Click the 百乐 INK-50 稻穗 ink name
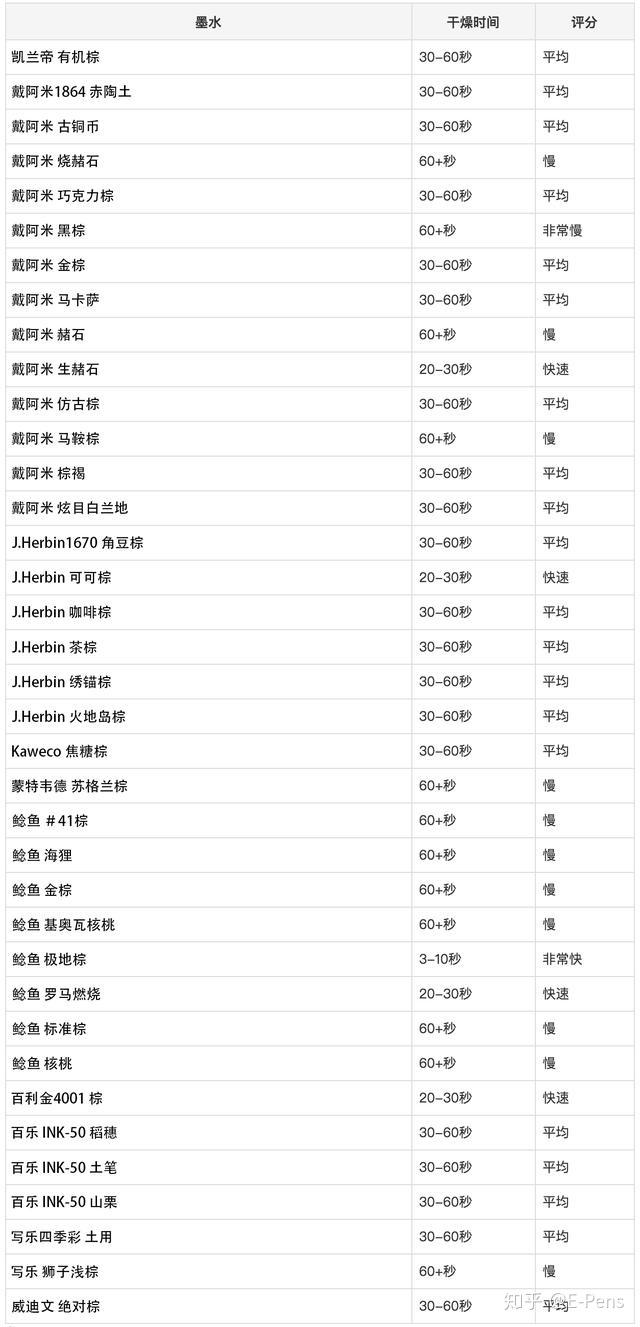The height and width of the screenshot is (1327, 640). click(x=64, y=1133)
